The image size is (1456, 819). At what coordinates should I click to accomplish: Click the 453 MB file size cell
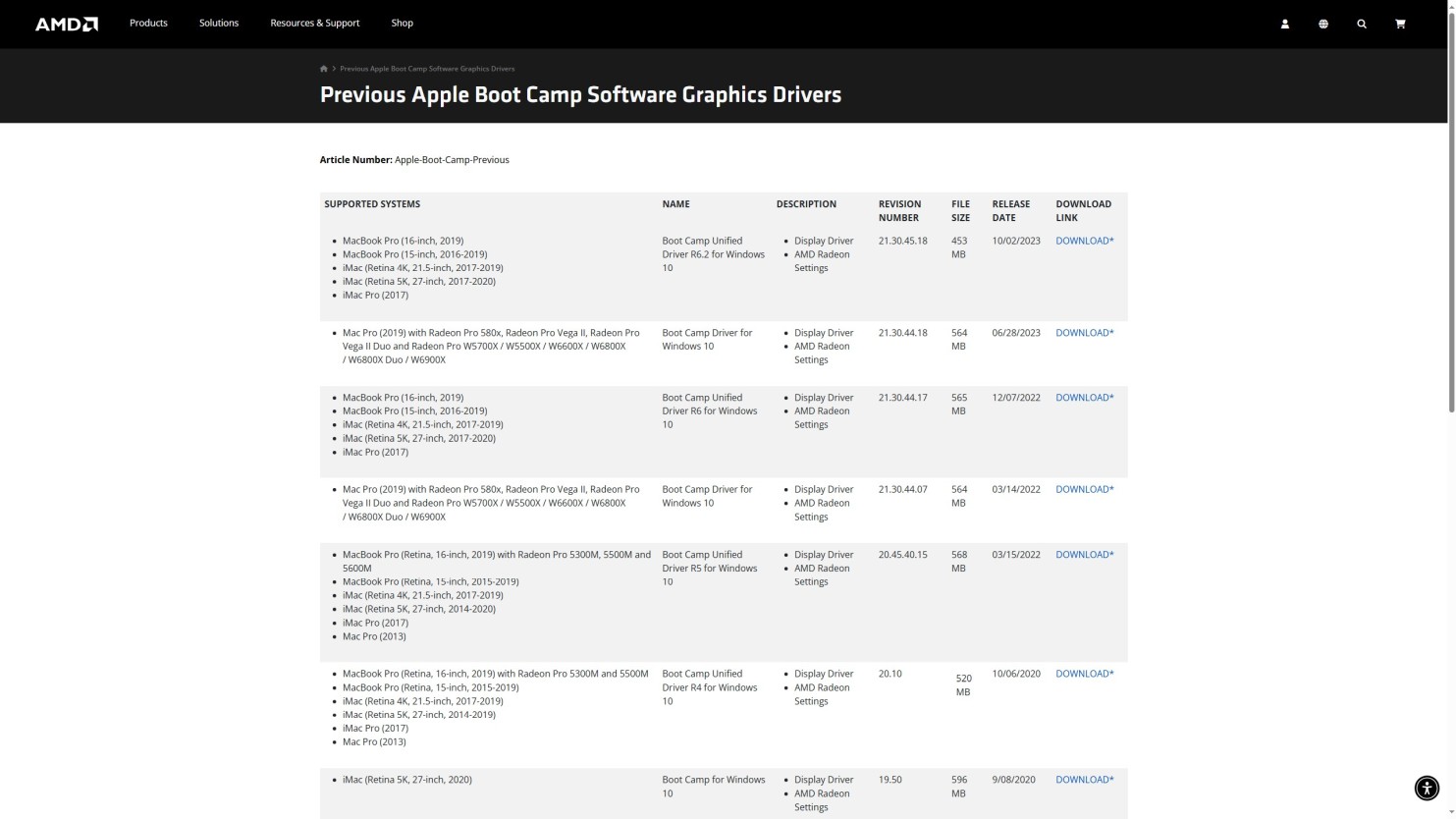click(x=959, y=247)
